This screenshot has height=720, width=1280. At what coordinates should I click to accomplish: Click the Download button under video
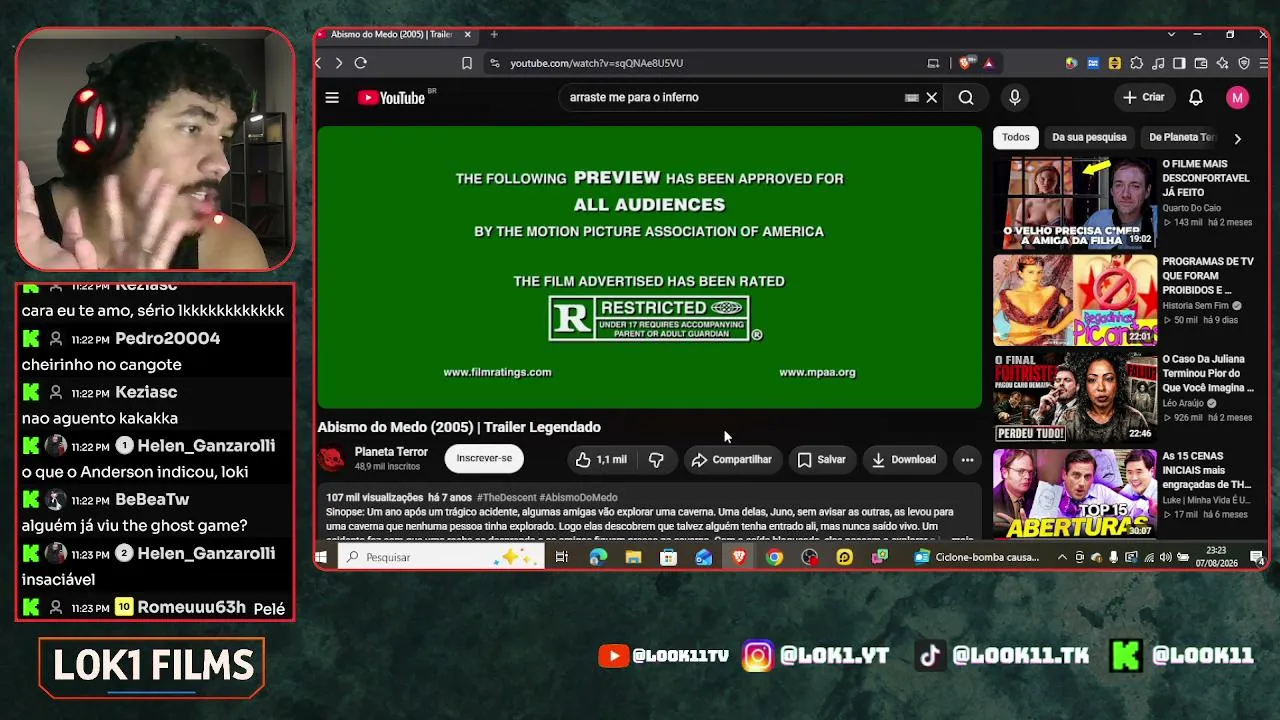[x=903, y=459]
